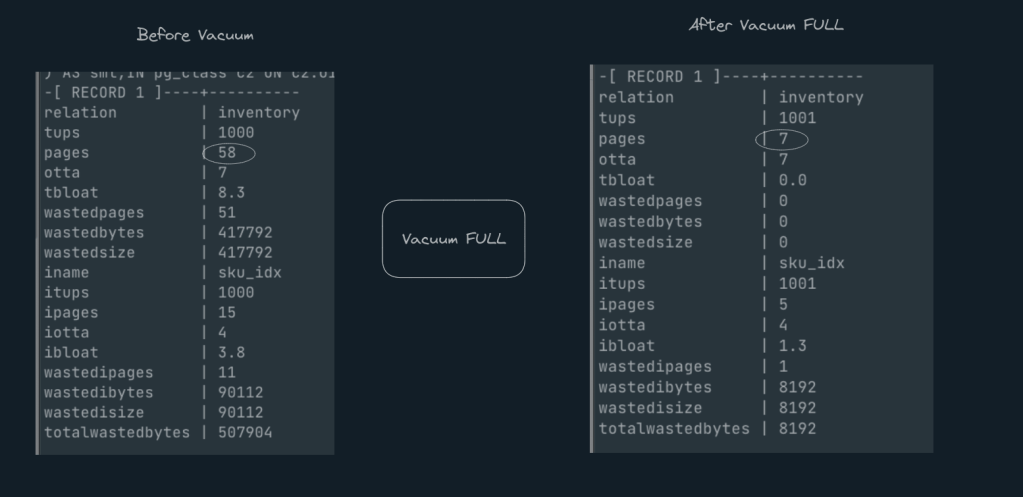Click the "Before Vacuum" heading
Screen dimensions: 1023x497
[195, 35]
